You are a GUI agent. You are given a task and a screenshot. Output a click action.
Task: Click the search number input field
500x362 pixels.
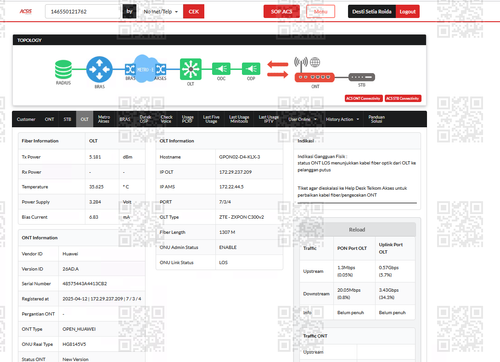83,12
